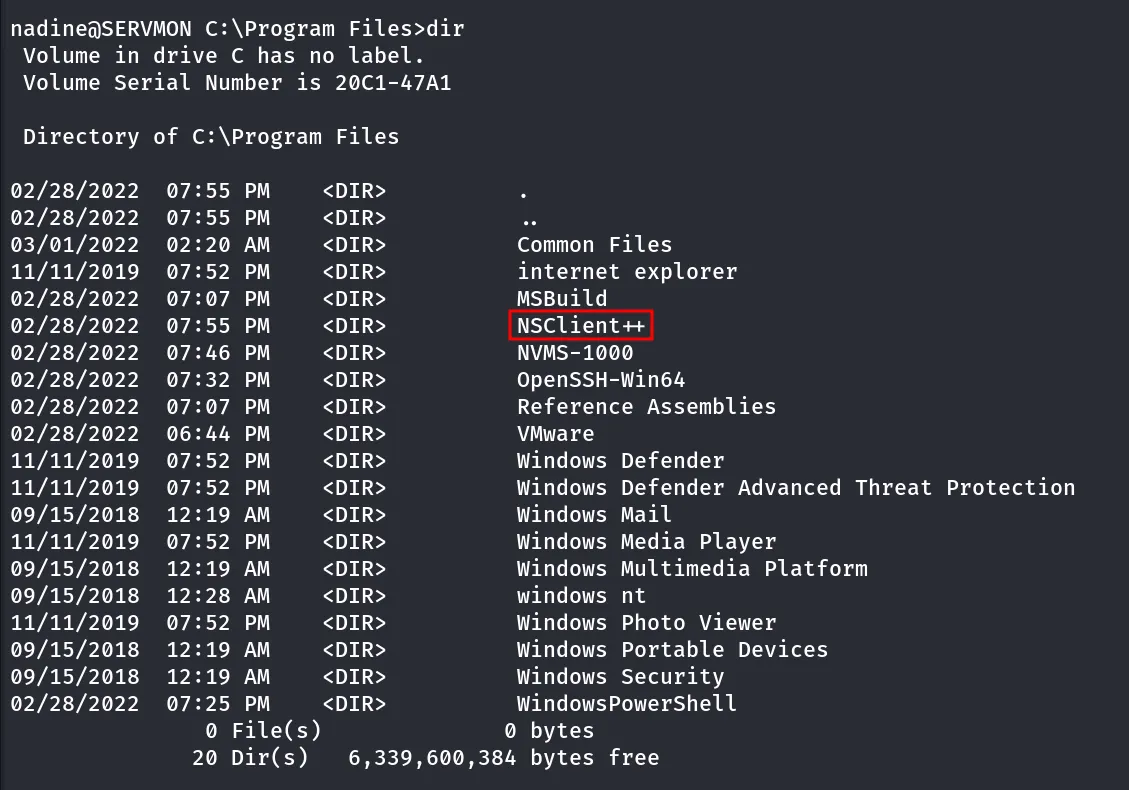
Task: Click the NVMS-1000 directory entry
Action: pos(575,353)
